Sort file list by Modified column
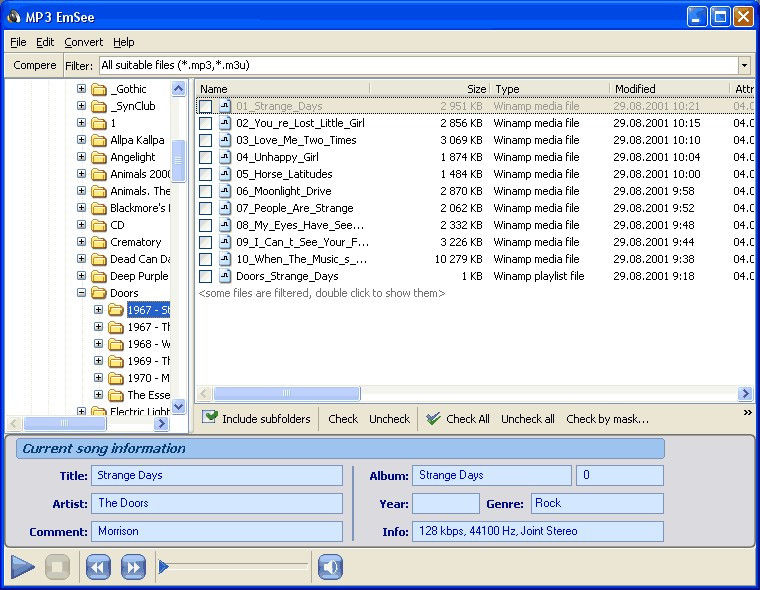This screenshot has height=590, width=760. [x=669, y=89]
